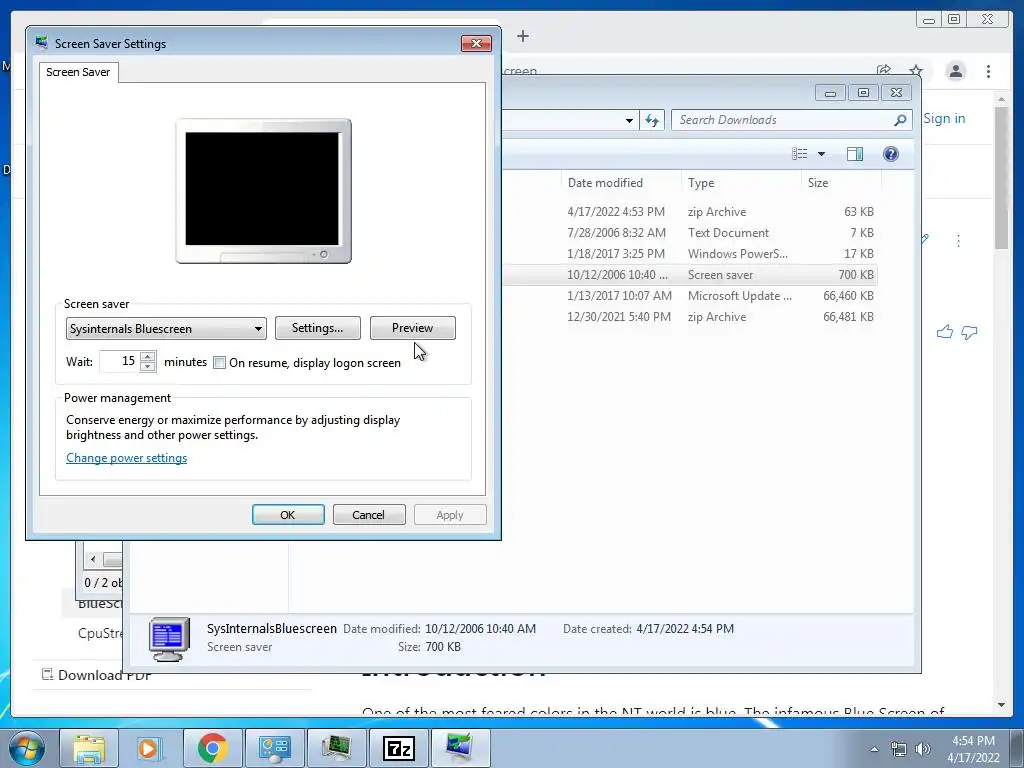The width and height of the screenshot is (1024, 768).
Task: Refresh the Explorer address bar
Action: coord(652,120)
